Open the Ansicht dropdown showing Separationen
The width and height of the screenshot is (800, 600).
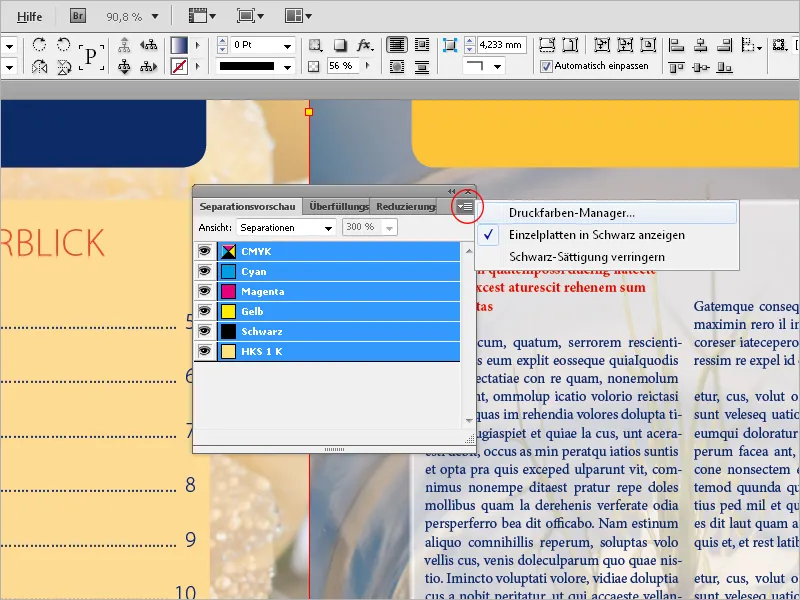(x=285, y=227)
